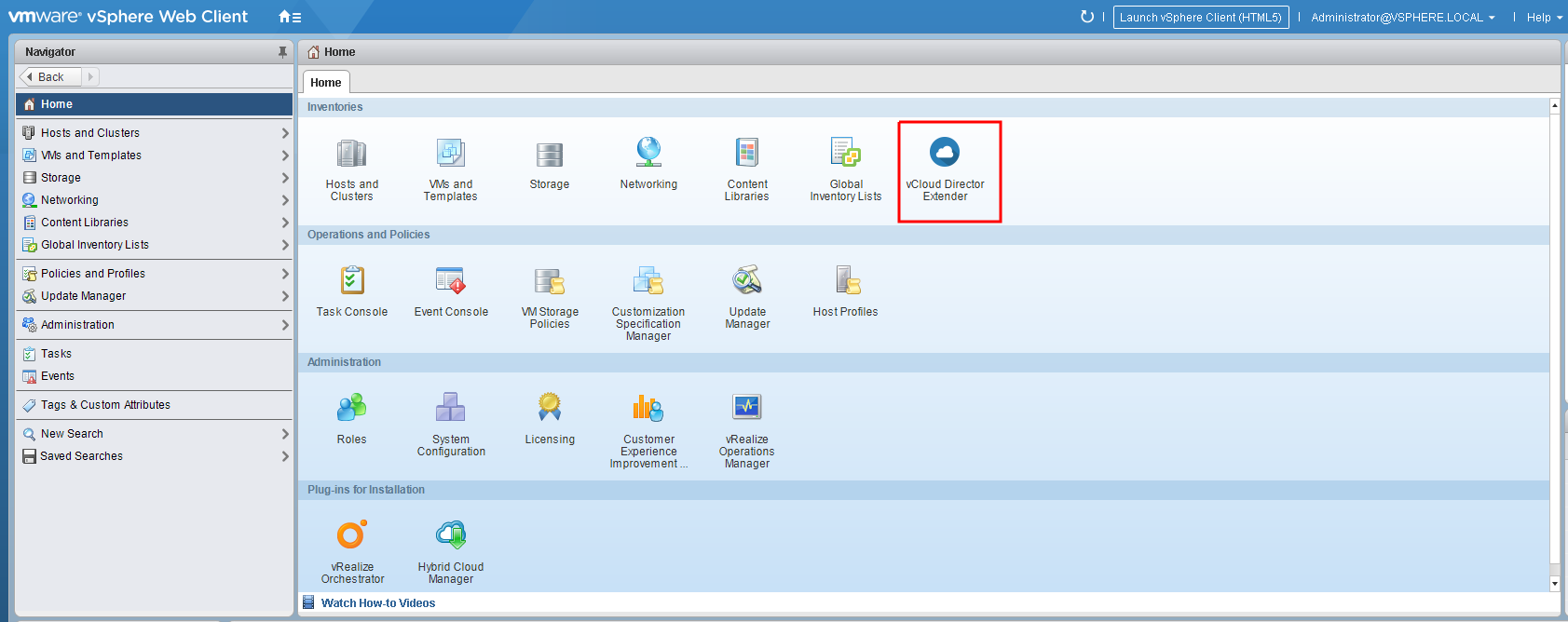
Task: Open the Help dropdown menu
Action: point(1544,18)
